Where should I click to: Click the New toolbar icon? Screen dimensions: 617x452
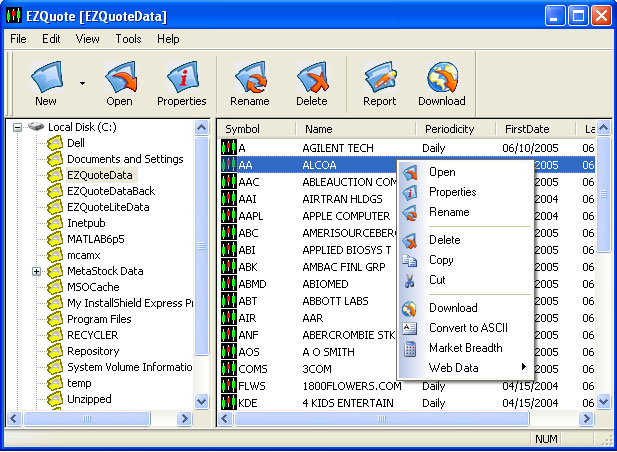point(46,77)
